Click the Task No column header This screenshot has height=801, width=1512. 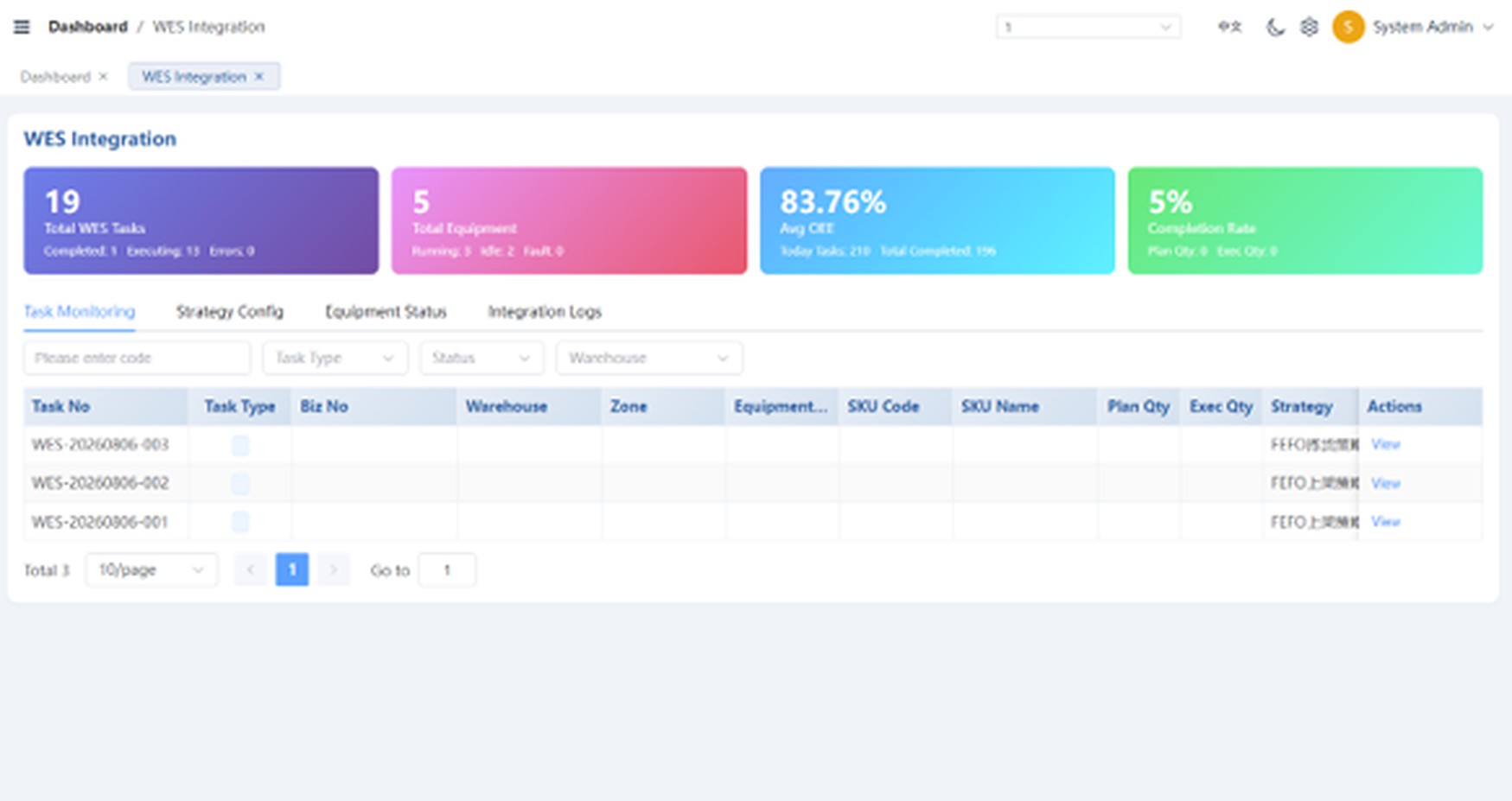(x=105, y=406)
